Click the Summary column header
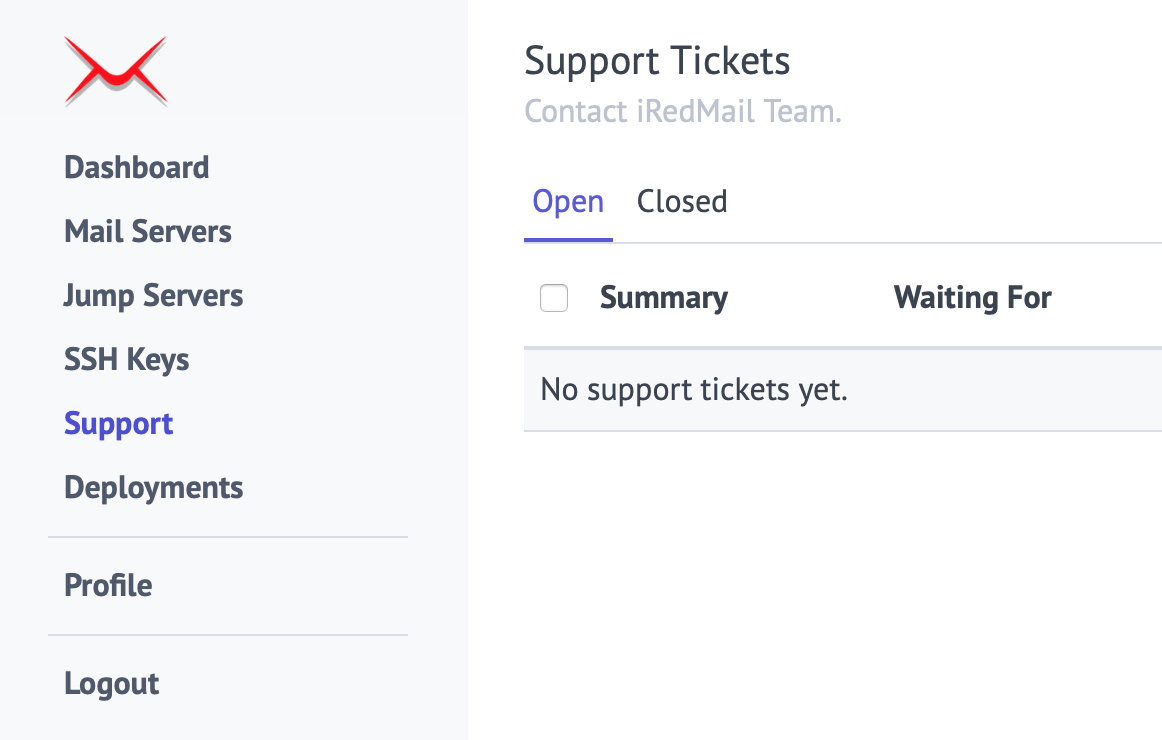 (x=664, y=298)
